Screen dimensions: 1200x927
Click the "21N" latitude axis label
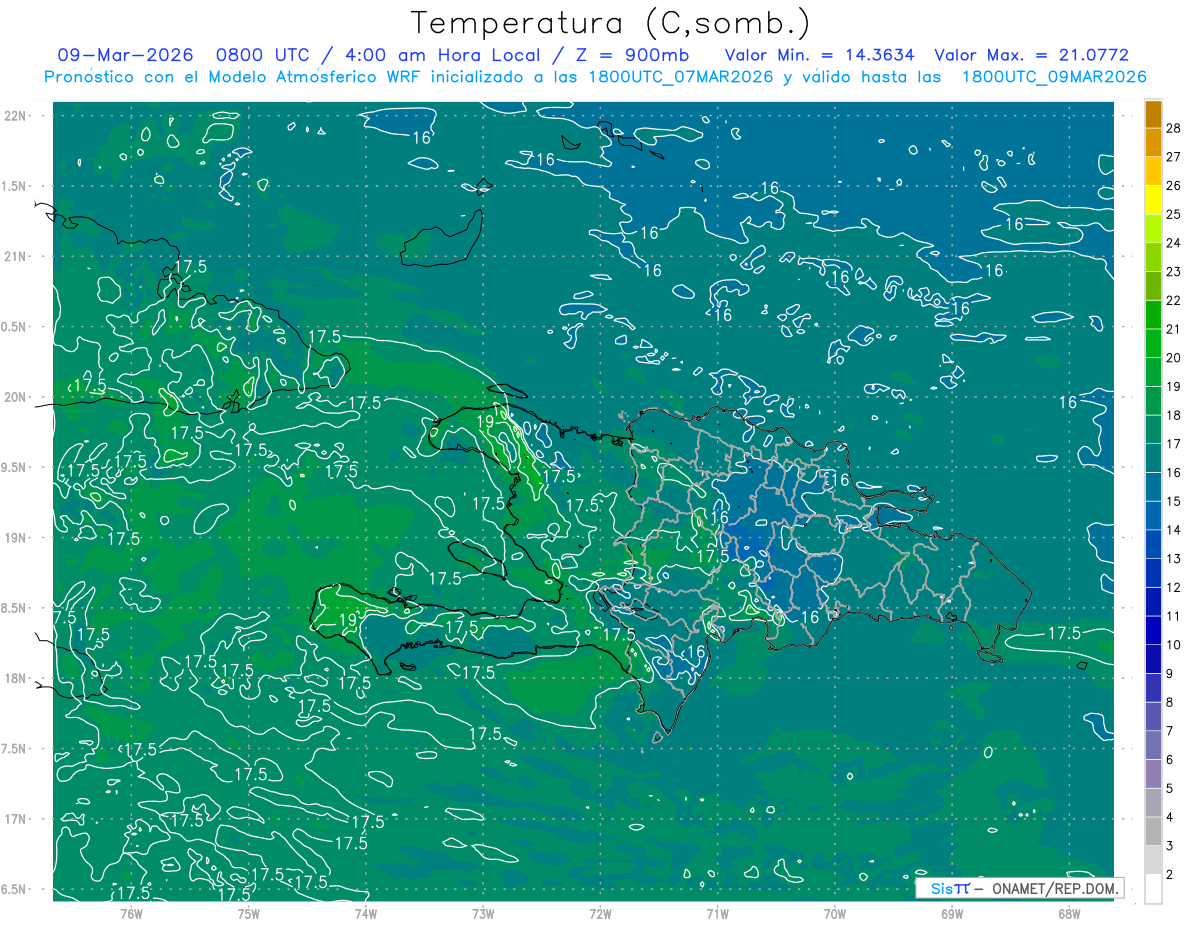(x=14, y=256)
